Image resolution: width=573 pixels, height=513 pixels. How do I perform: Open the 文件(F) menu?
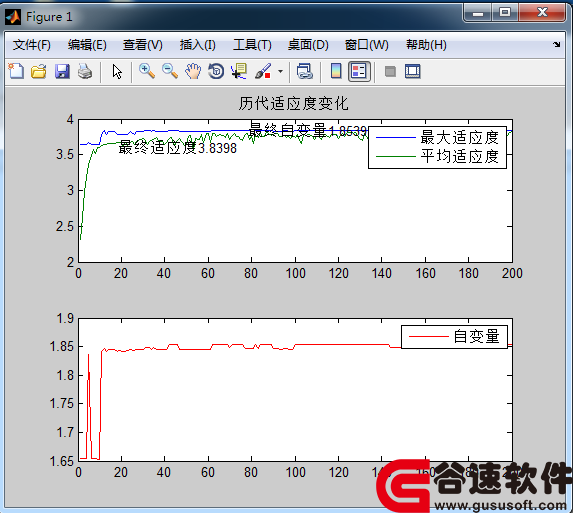point(32,45)
